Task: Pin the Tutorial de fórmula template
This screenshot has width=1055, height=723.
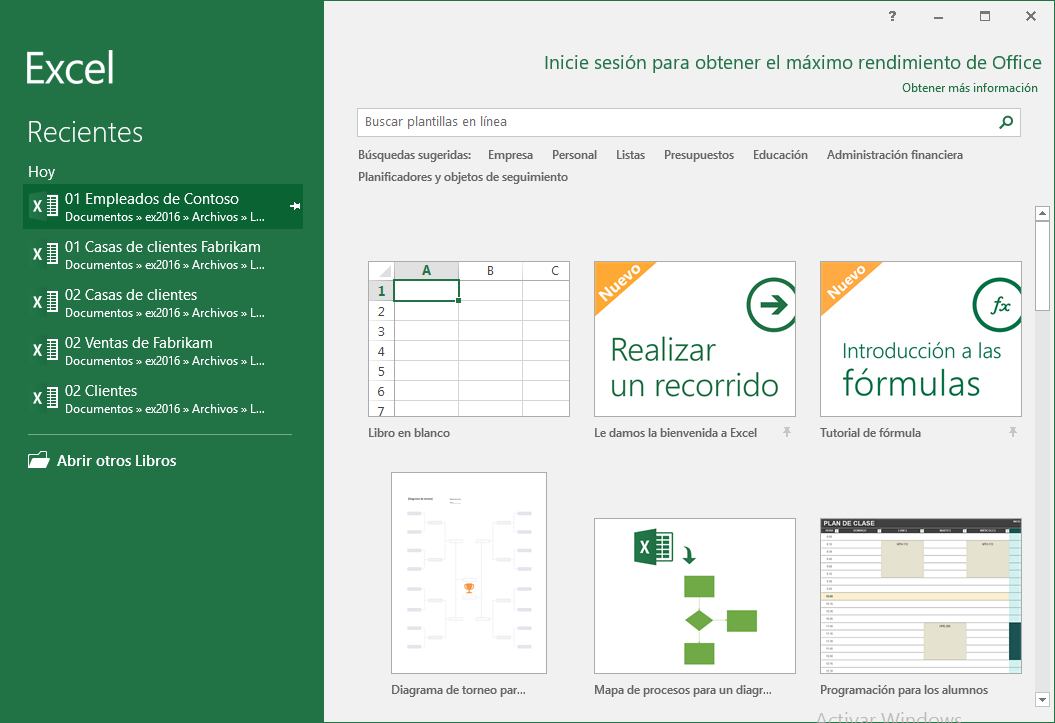Action: point(1013,432)
